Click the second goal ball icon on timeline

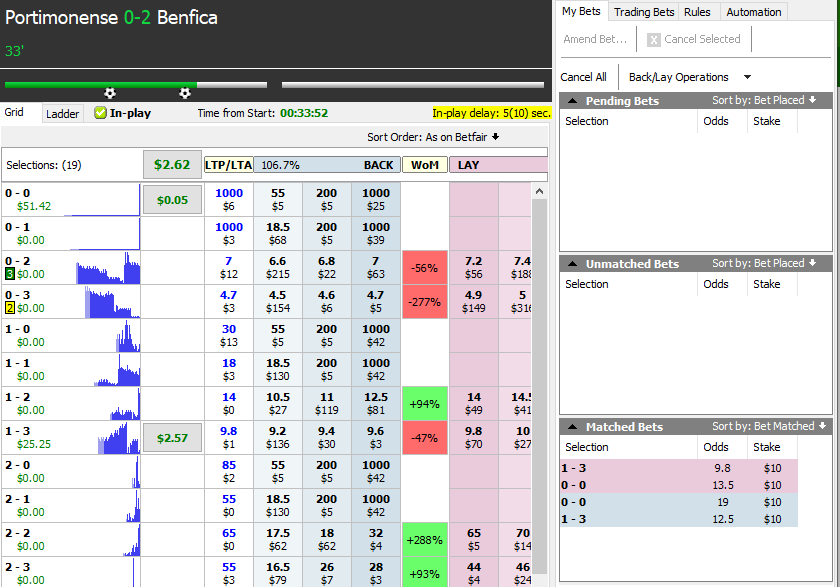(x=185, y=93)
